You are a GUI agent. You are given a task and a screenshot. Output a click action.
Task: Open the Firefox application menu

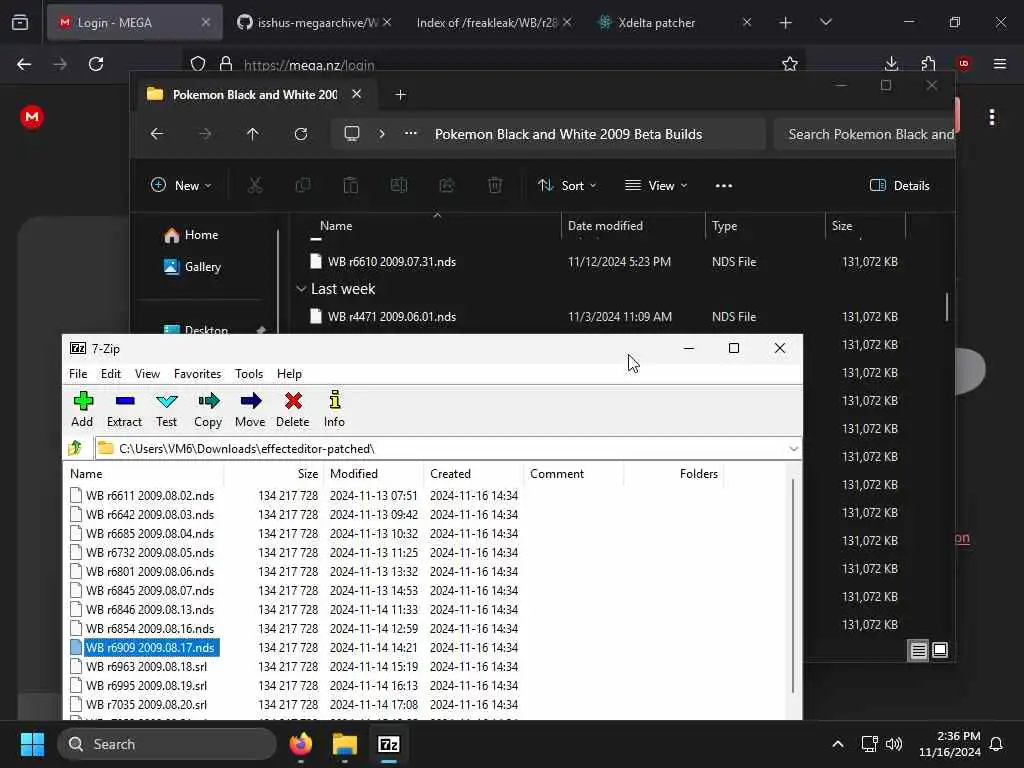pyautogui.click(x=999, y=64)
